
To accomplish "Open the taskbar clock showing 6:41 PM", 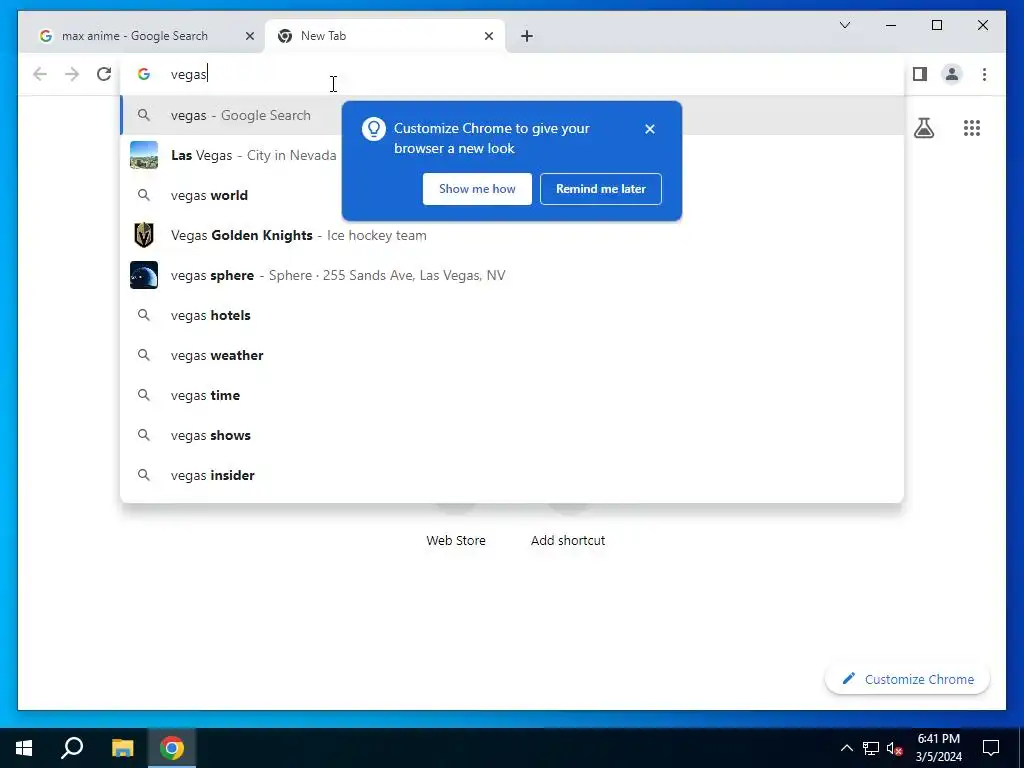I will [x=938, y=748].
